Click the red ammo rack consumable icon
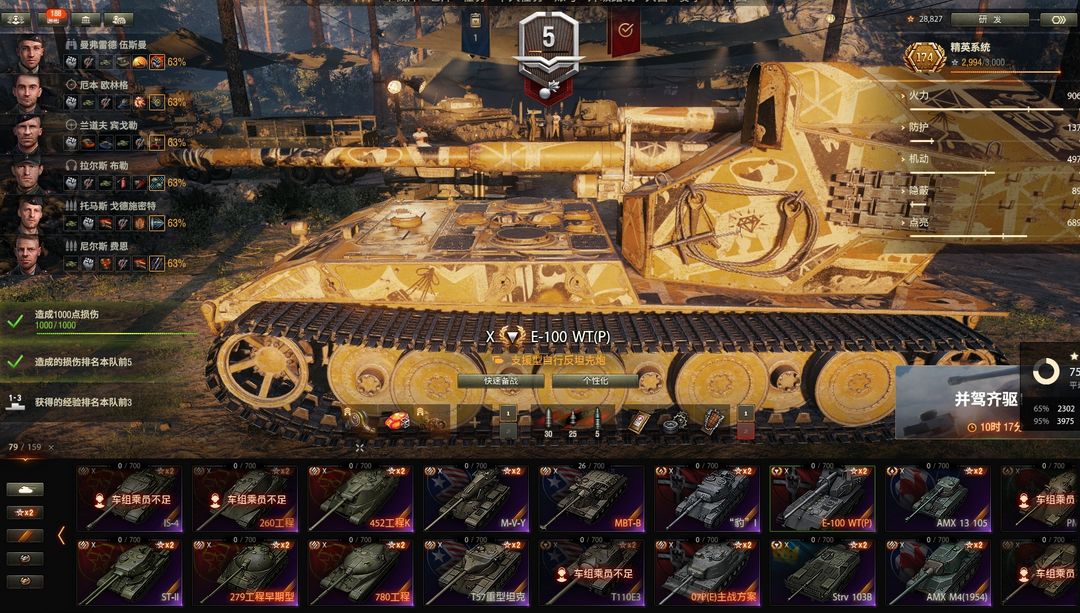Image resolution: width=1080 pixels, height=613 pixels. click(397, 421)
